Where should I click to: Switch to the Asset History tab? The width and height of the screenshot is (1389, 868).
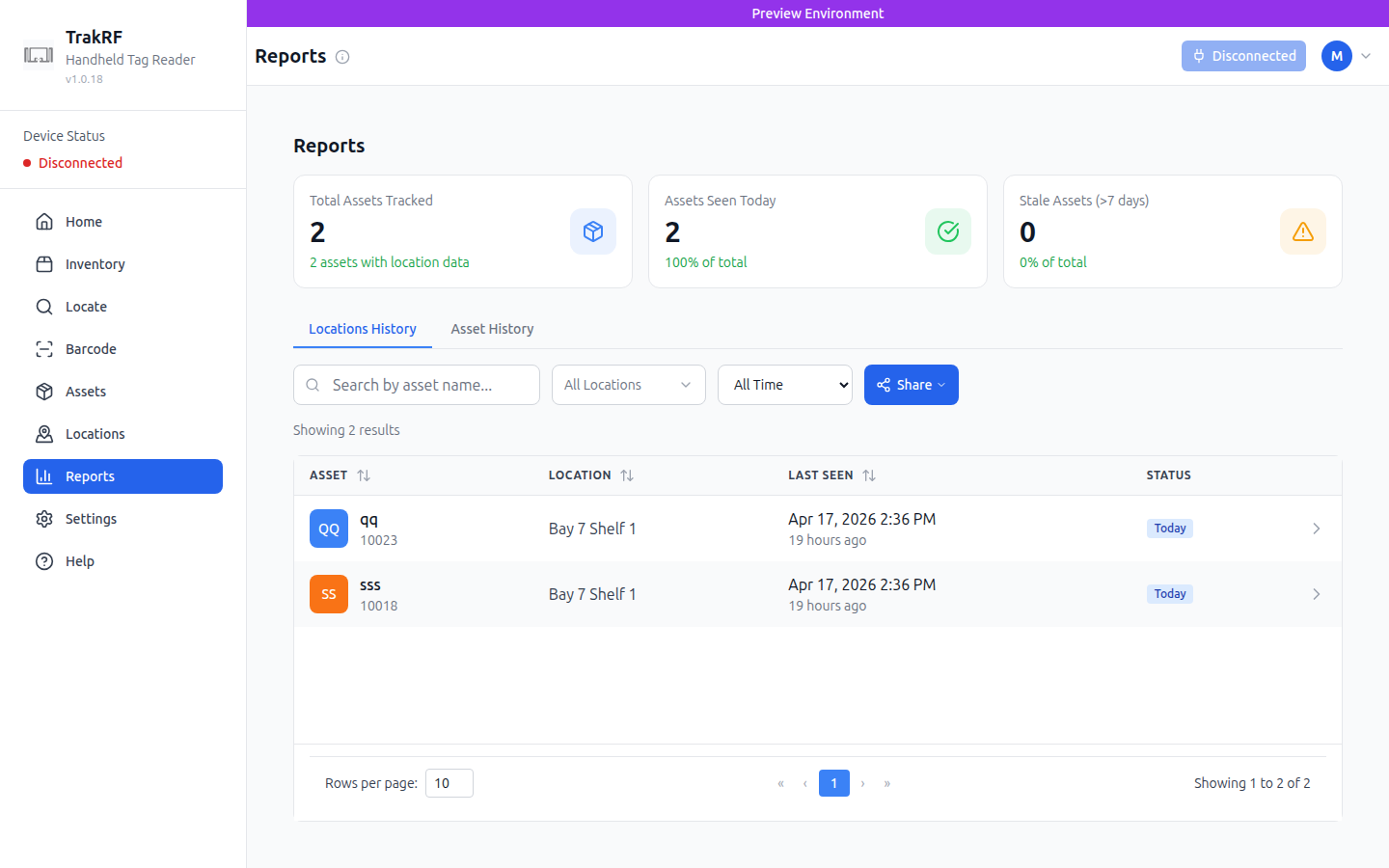tap(492, 329)
